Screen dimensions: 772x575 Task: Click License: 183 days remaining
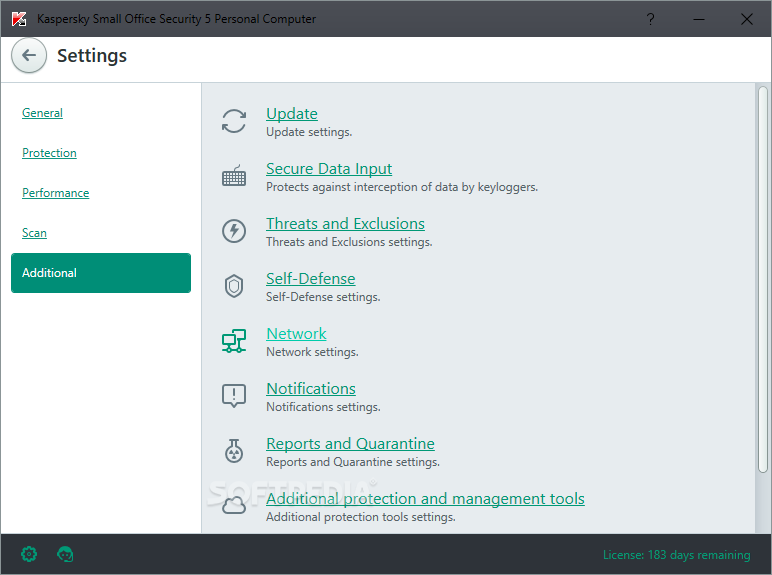coord(676,555)
